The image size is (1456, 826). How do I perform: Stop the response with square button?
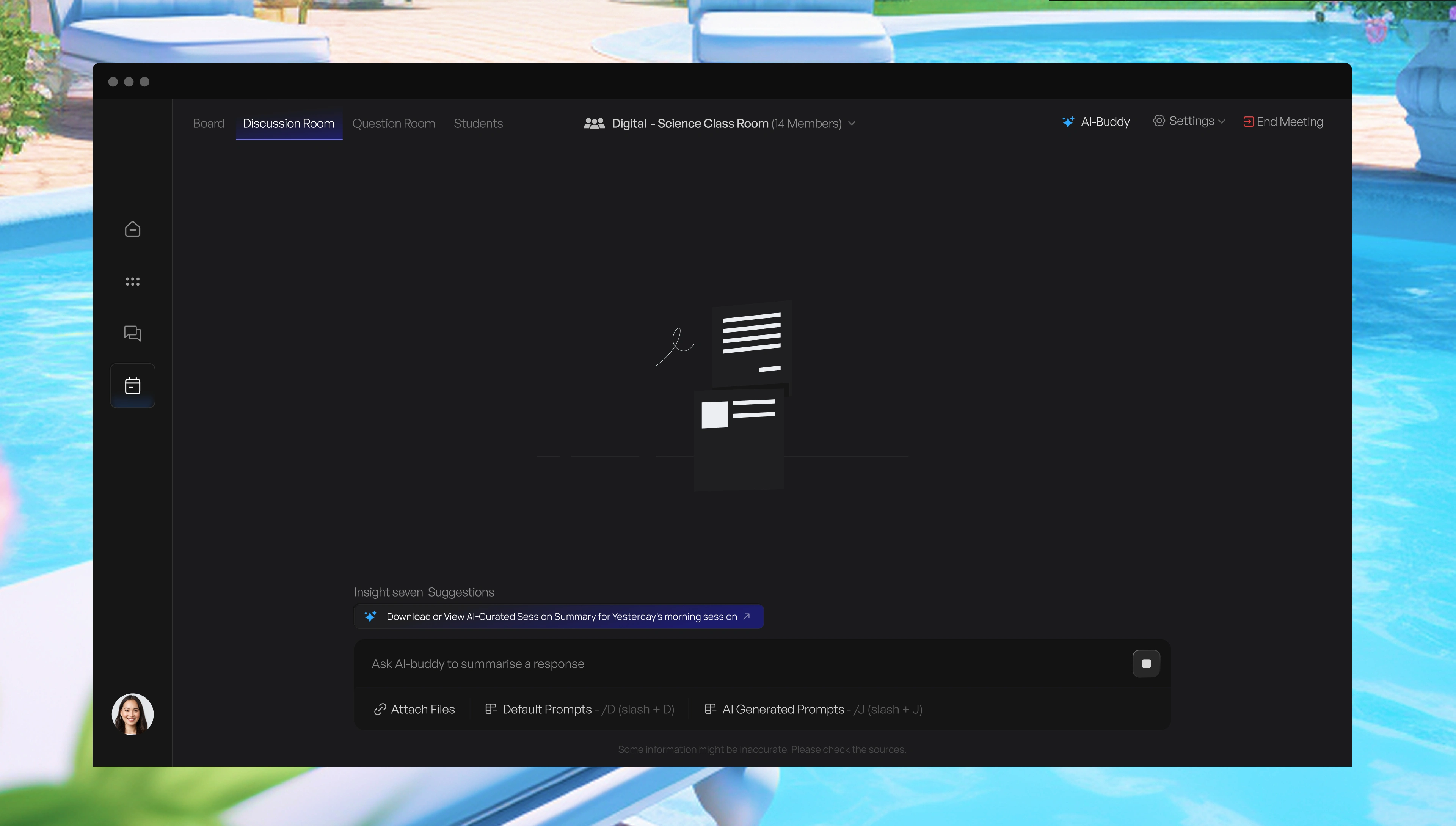click(1146, 664)
